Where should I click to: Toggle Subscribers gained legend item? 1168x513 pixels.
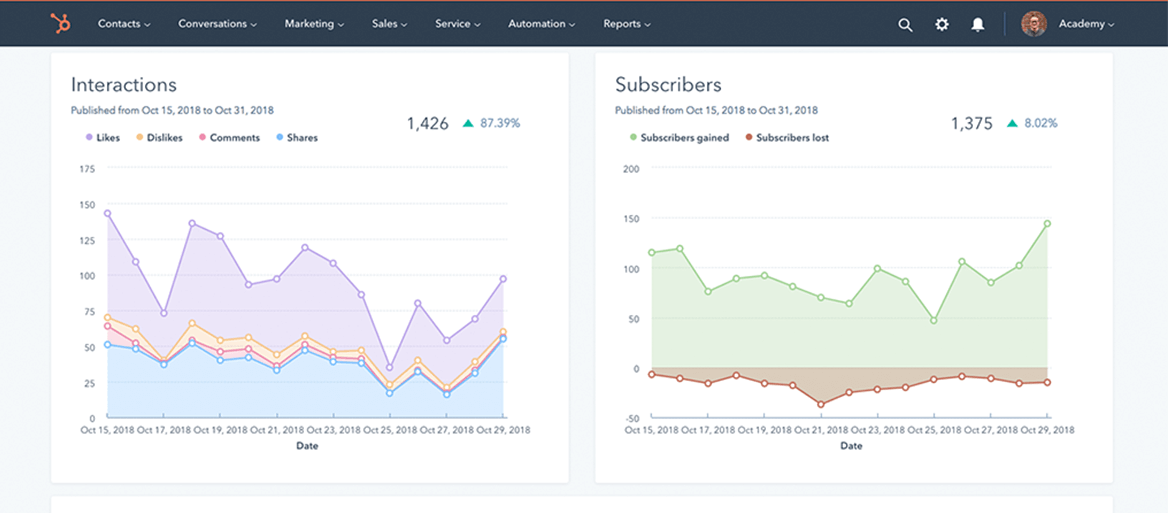[679, 138]
